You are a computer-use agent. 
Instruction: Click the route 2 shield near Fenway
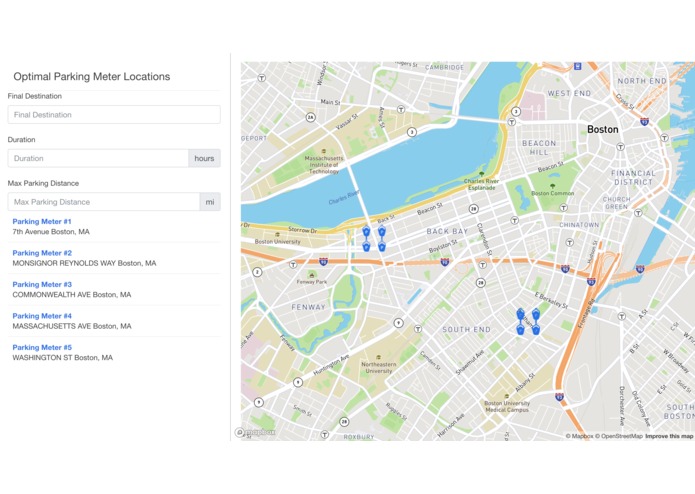coord(257,272)
